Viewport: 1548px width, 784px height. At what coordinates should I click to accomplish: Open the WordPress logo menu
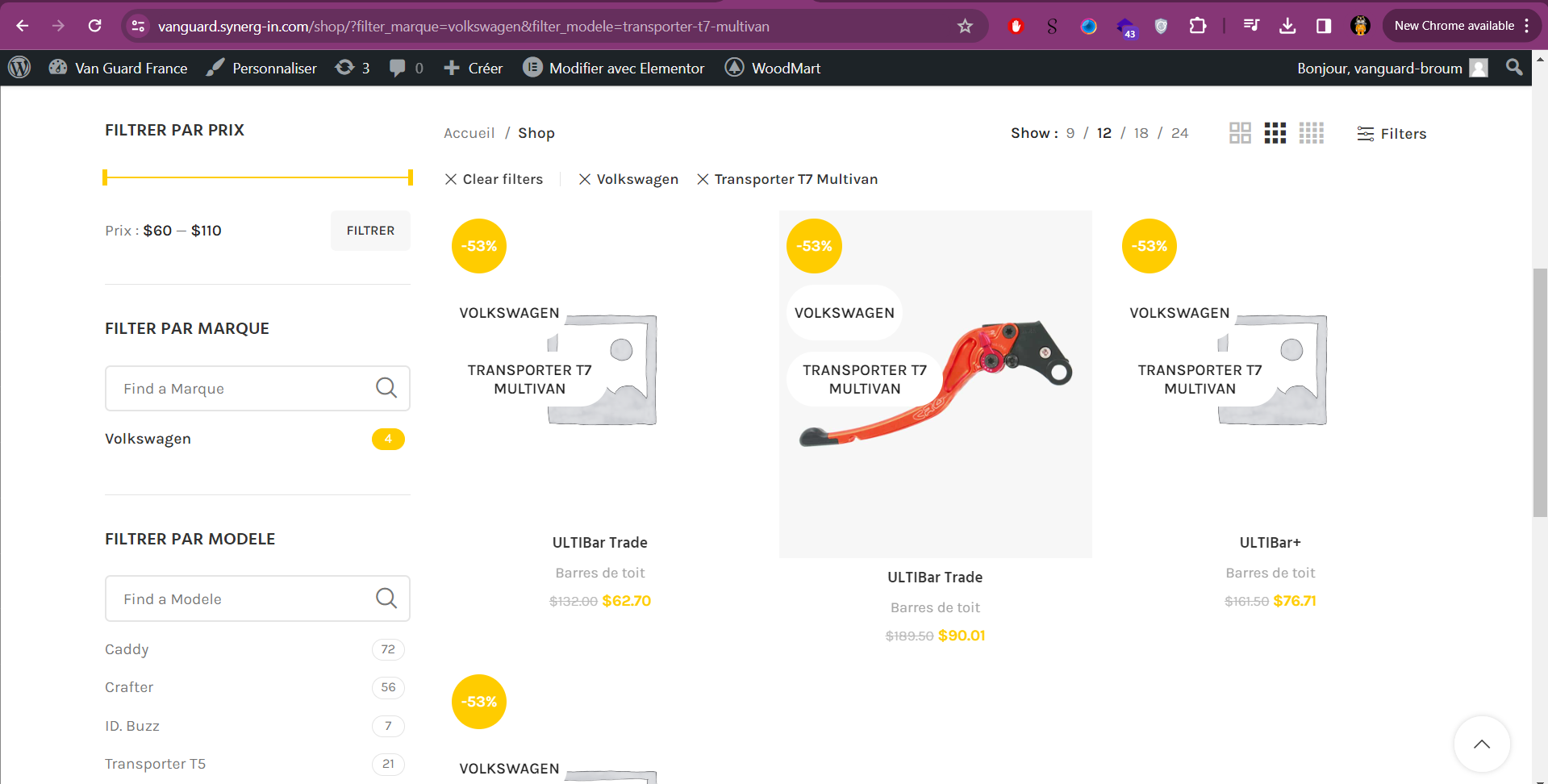(19, 68)
